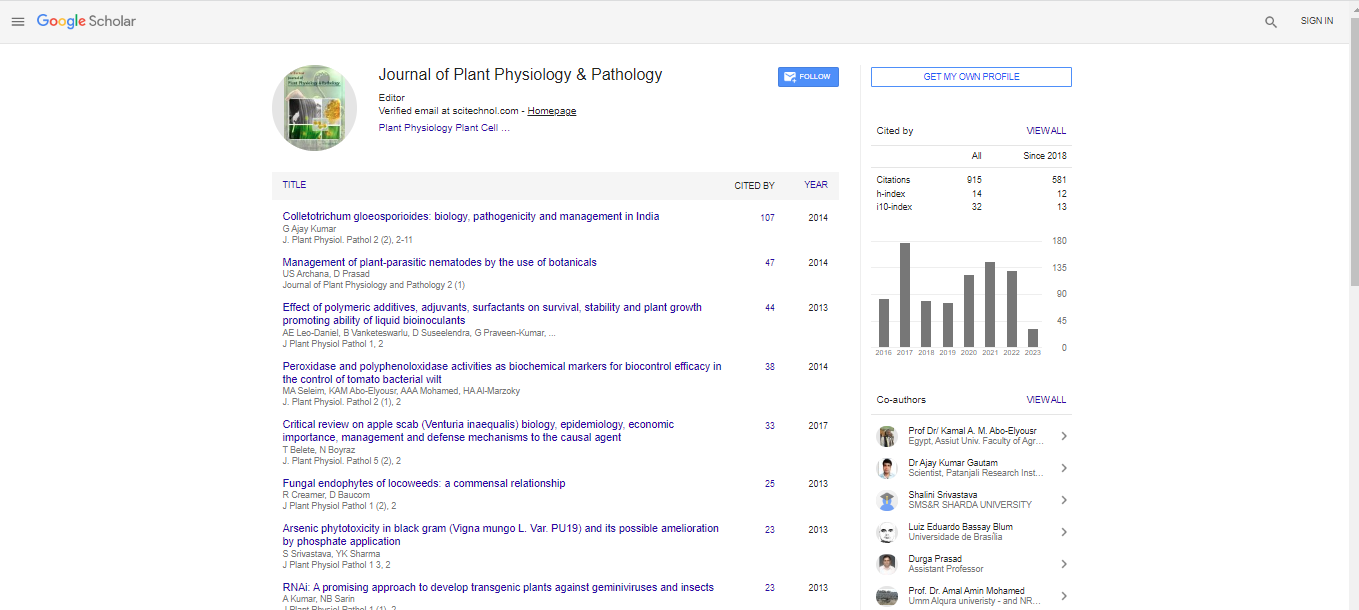Expand chevron next to Kamal Abo-Elyousr
Screen dimensions: 1359x610
[x=1063, y=436]
